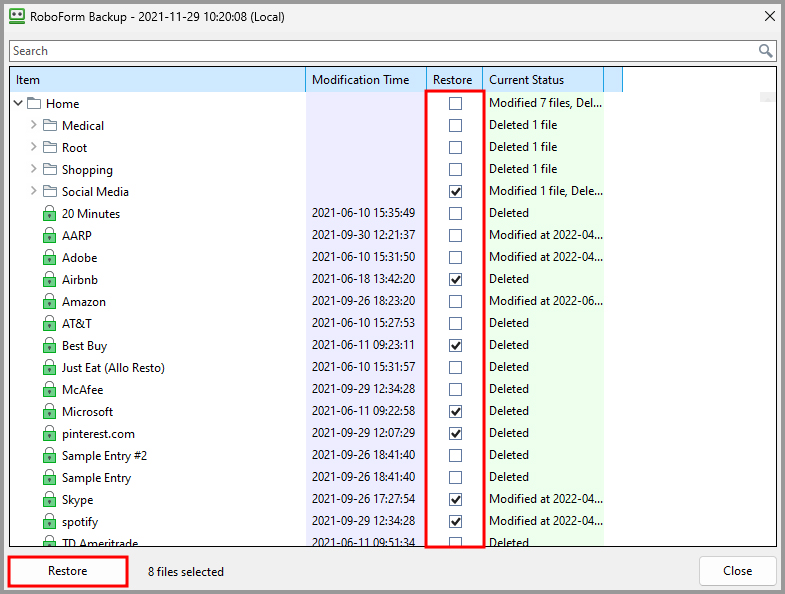Click the lock icon beside Adobe
The image size is (785, 594).
[x=49, y=257]
